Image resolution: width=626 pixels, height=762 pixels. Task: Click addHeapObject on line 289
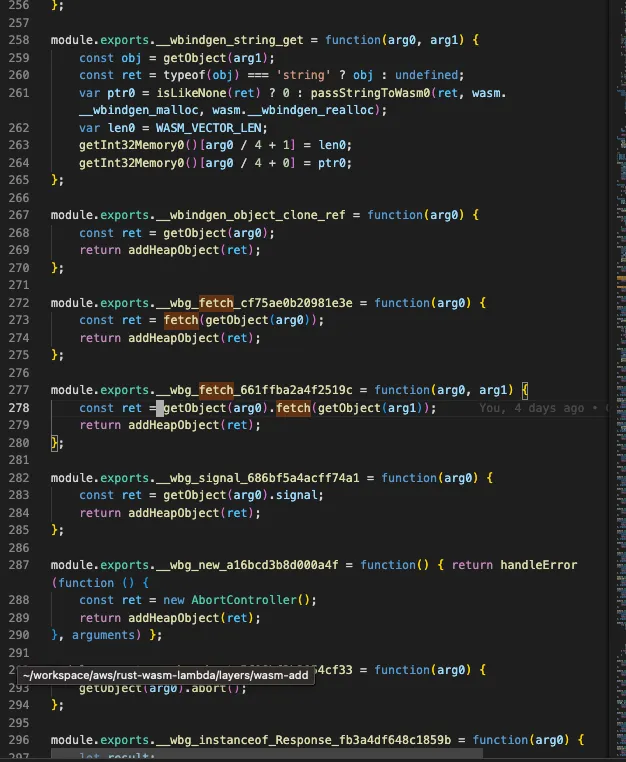(x=174, y=618)
